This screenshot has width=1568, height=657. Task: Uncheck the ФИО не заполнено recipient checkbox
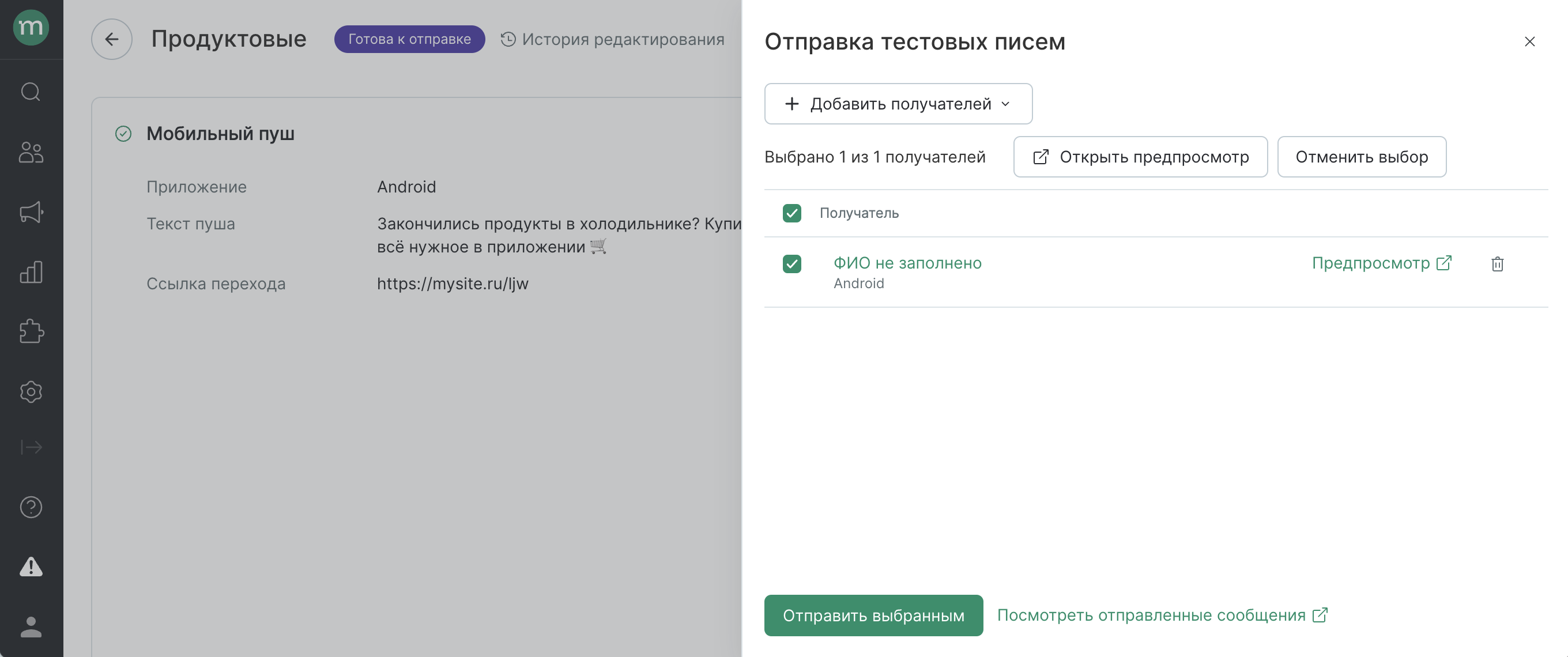(x=791, y=264)
